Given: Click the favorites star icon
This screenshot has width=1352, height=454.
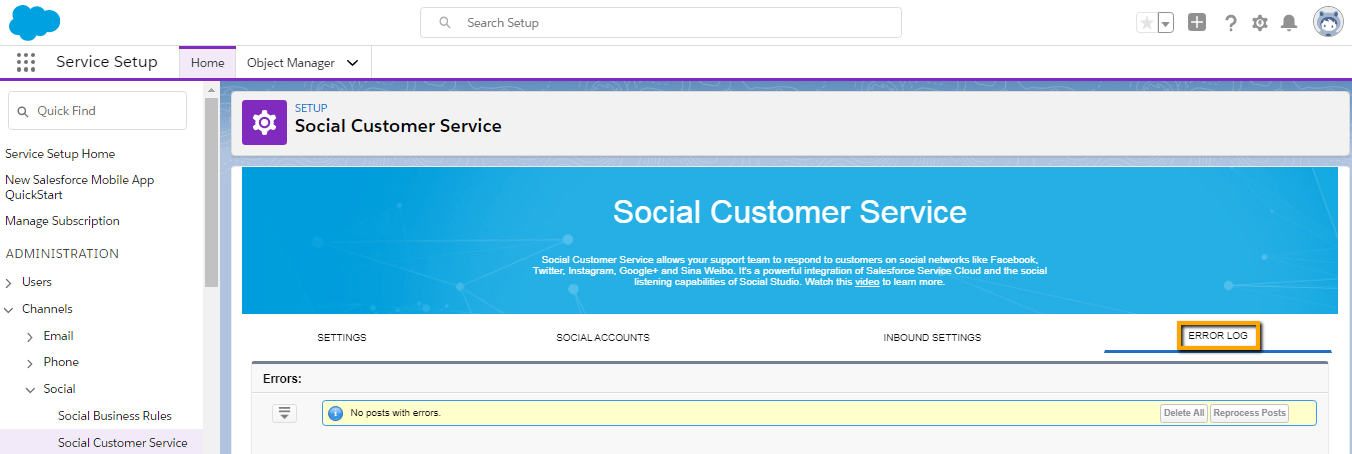Looking at the screenshot, I should pos(1146,22).
